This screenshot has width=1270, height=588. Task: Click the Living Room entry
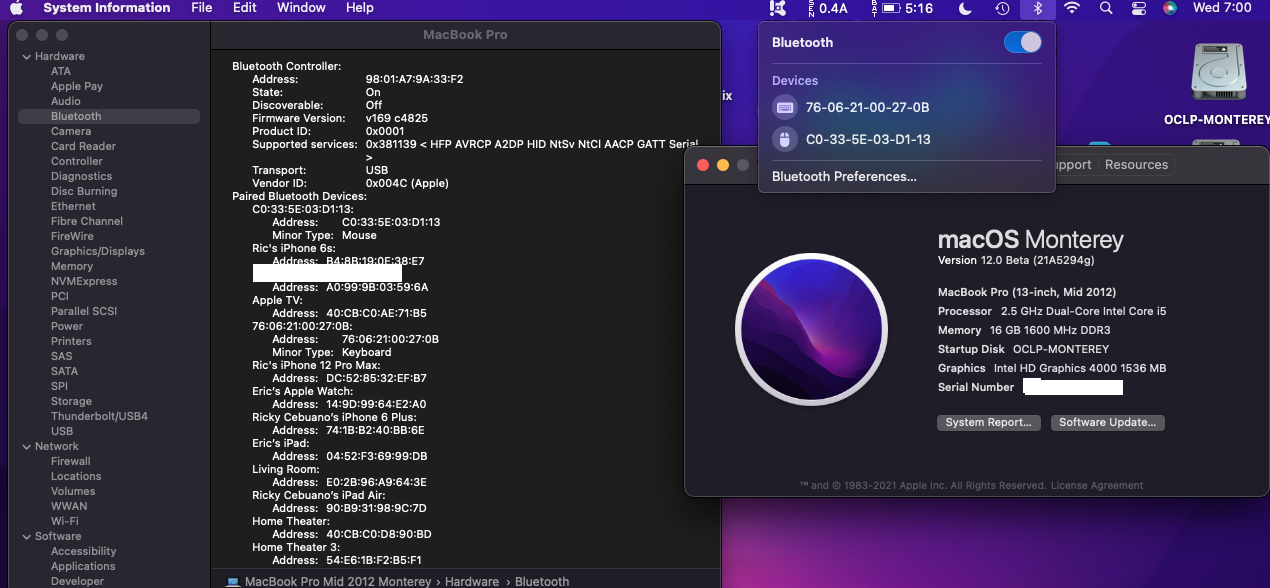(x=286, y=469)
